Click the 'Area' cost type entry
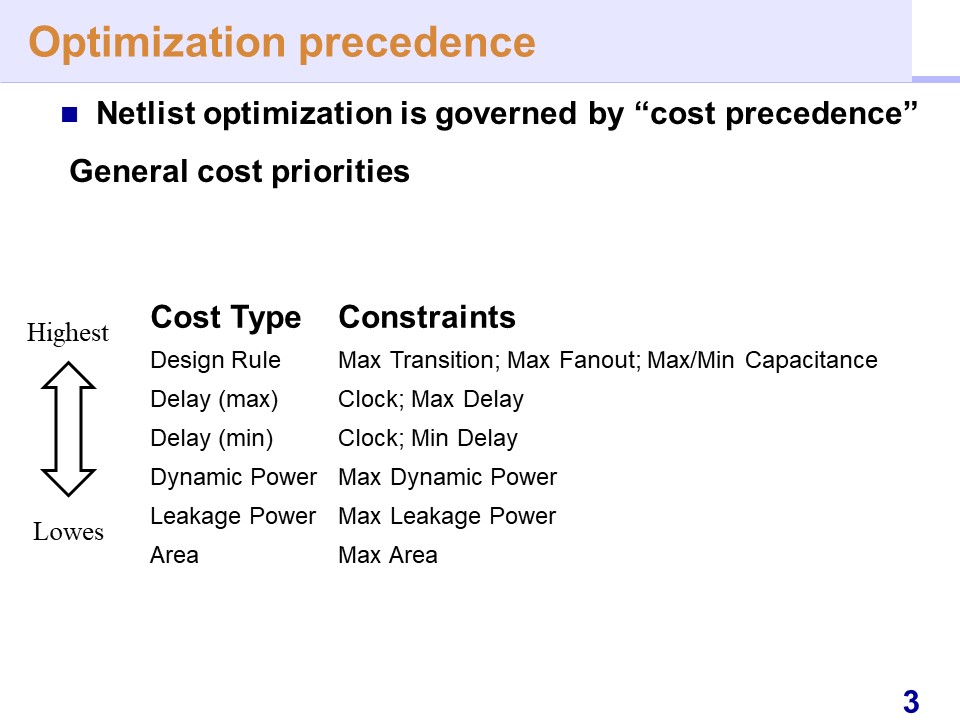960x720 pixels. click(x=174, y=555)
